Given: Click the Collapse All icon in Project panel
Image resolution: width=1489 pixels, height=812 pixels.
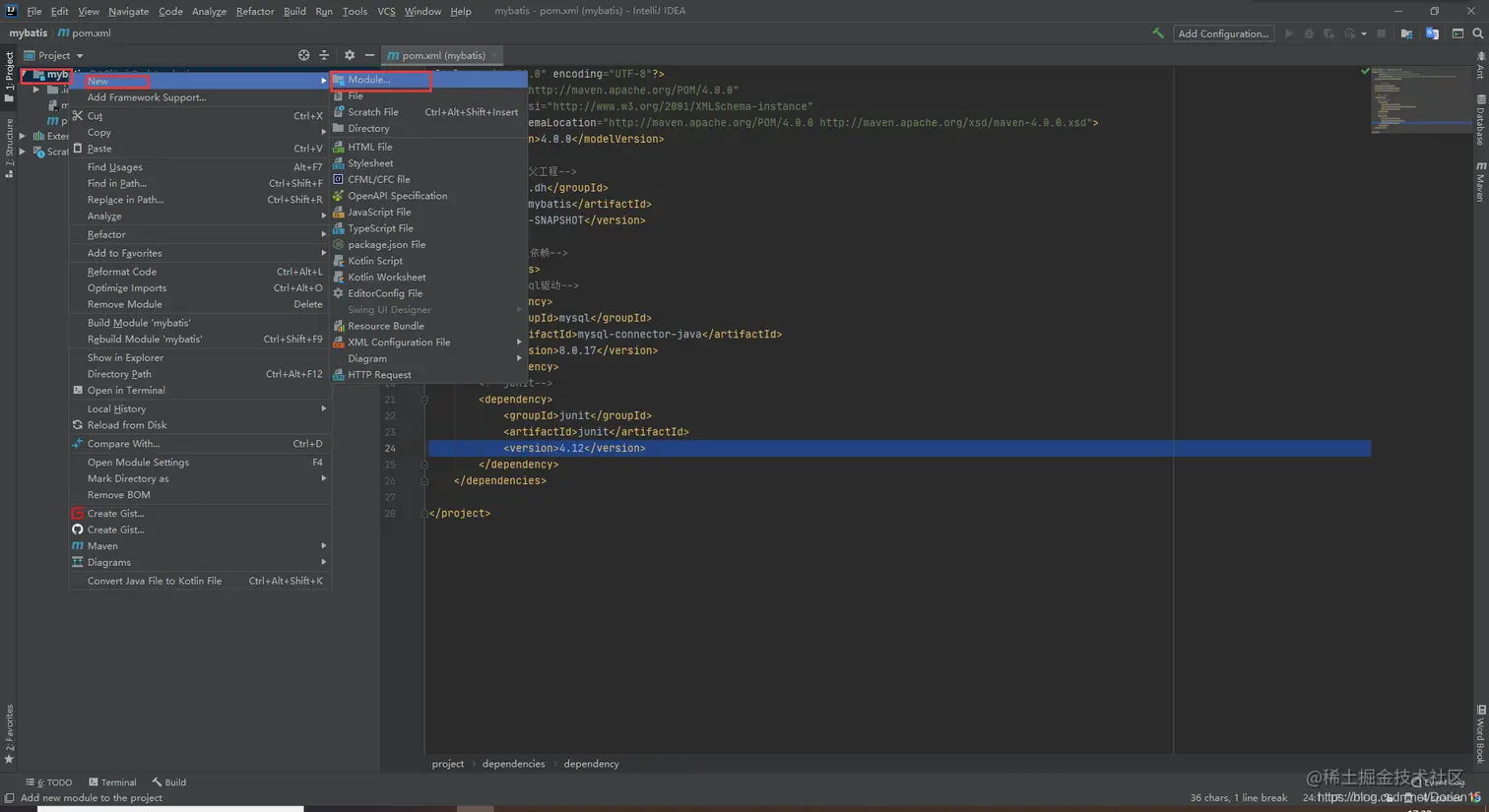Looking at the screenshot, I should tap(324, 55).
